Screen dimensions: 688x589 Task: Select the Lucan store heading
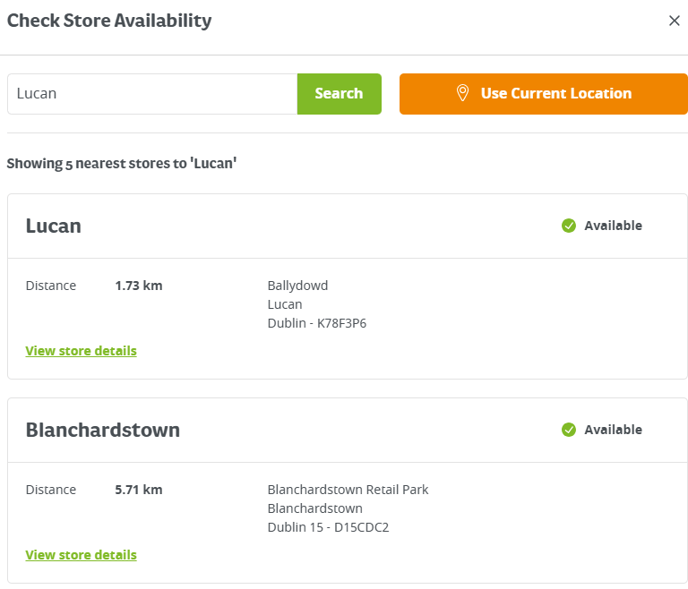click(54, 226)
